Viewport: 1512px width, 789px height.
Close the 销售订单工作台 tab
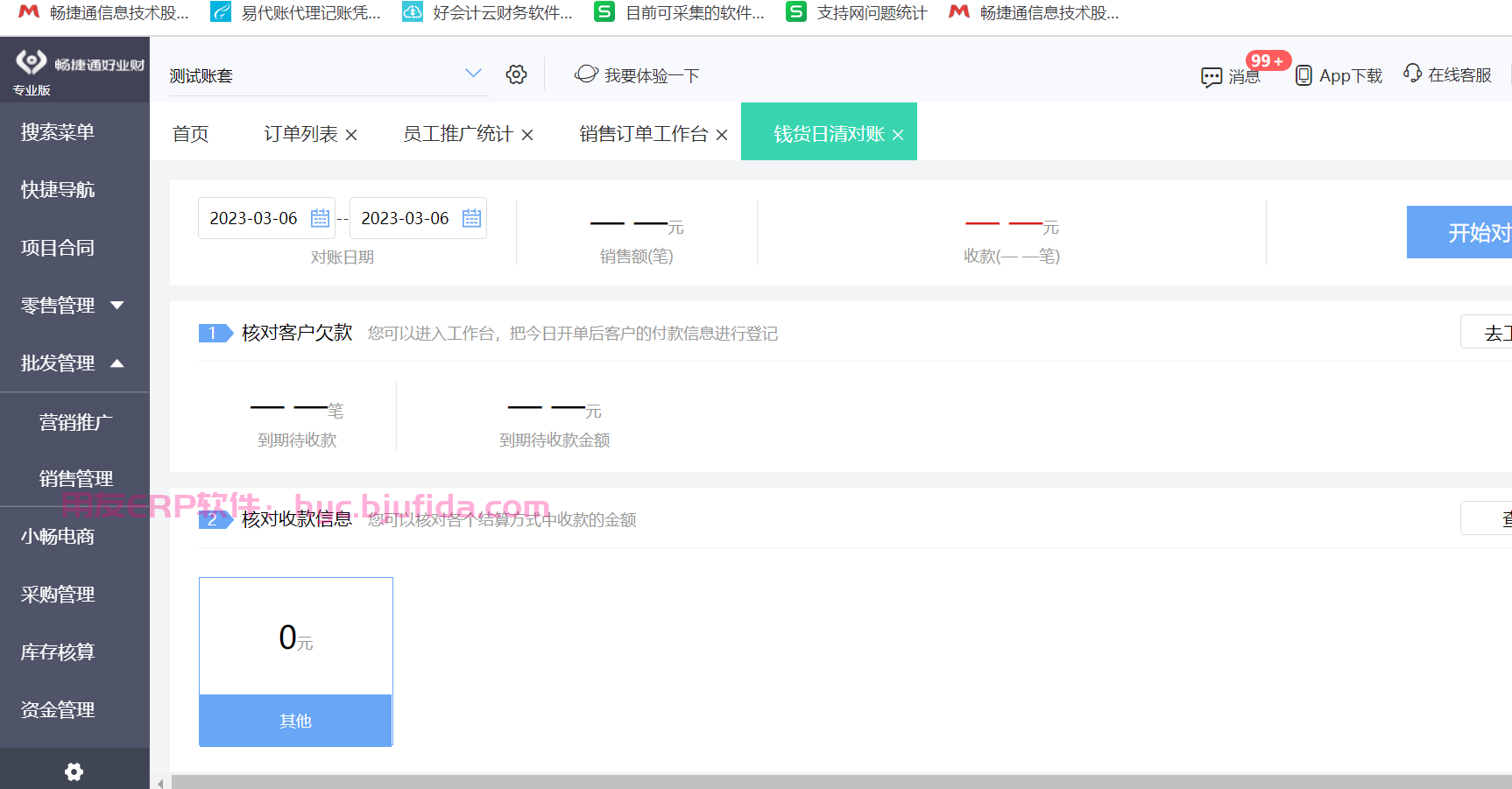point(722,135)
